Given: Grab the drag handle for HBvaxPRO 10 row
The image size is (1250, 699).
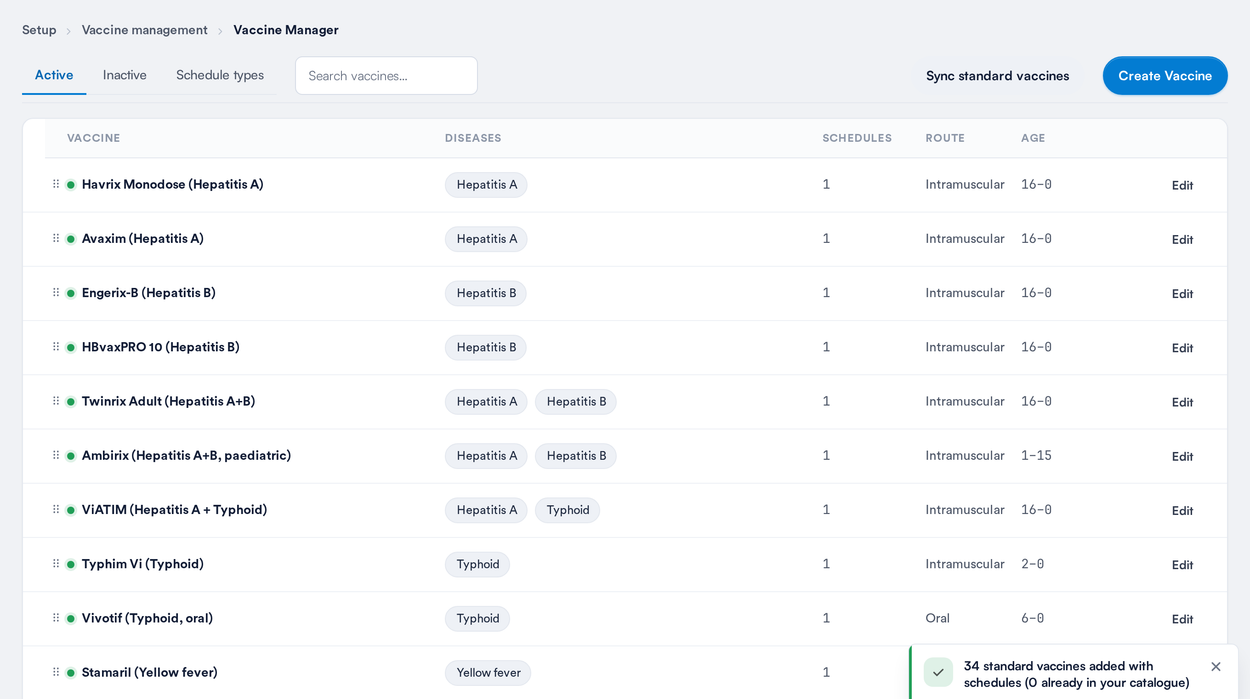Looking at the screenshot, I should coord(56,346).
